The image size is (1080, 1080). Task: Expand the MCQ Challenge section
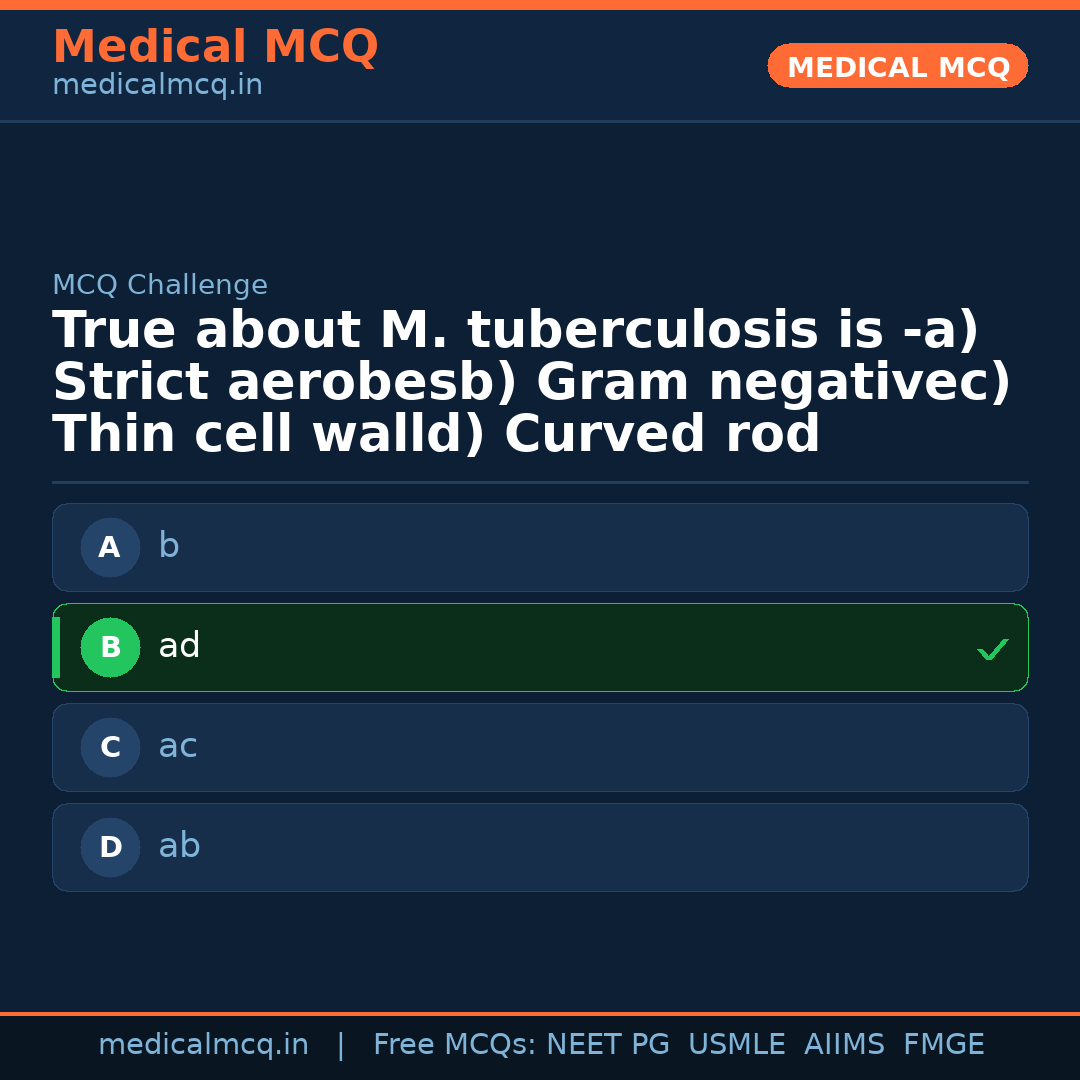coord(160,284)
